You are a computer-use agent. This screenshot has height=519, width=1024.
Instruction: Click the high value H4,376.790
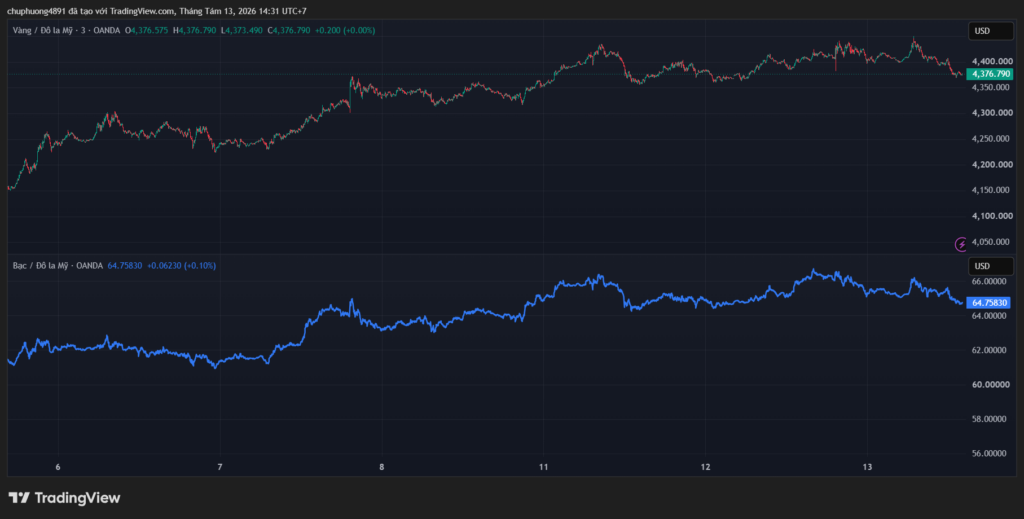195,30
